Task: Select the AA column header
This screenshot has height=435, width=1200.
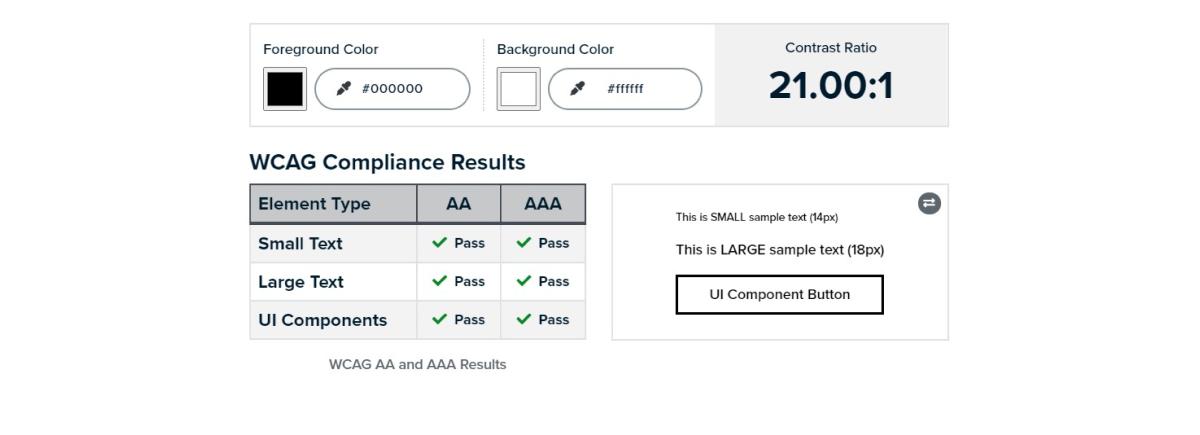Action: pyautogui.click(x=458, y=204)
